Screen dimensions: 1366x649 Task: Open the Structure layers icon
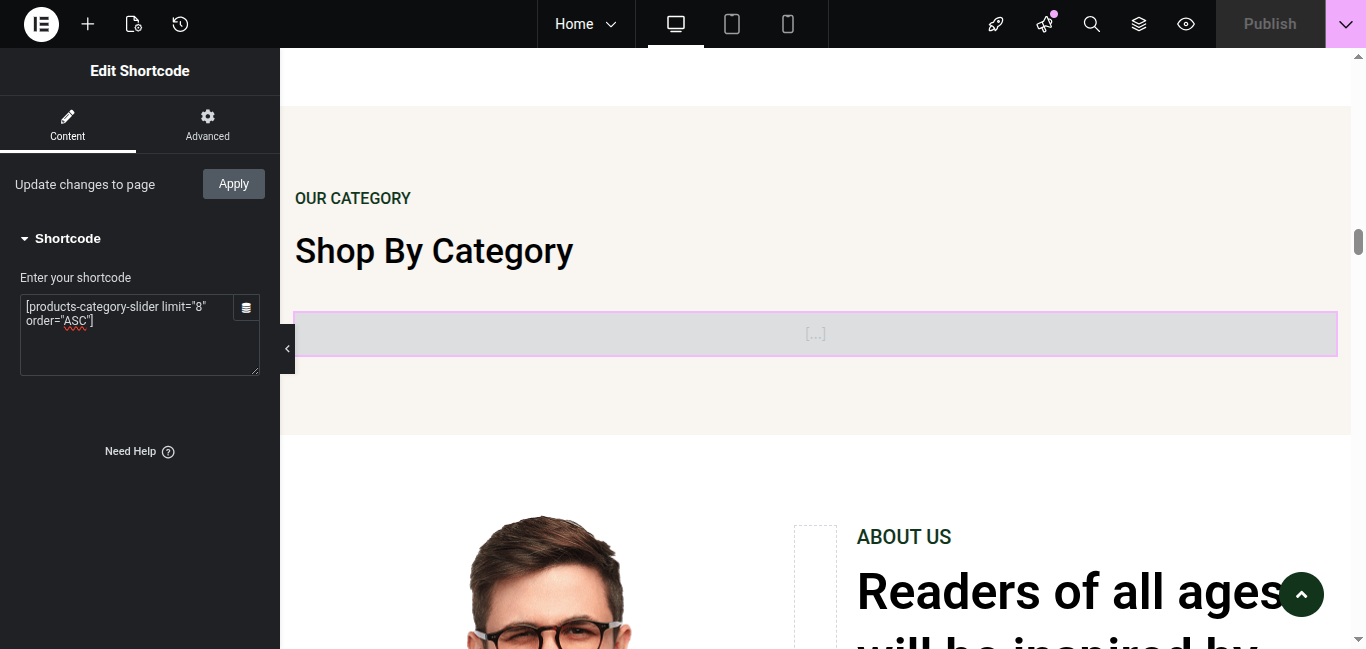click(1139, 24)
